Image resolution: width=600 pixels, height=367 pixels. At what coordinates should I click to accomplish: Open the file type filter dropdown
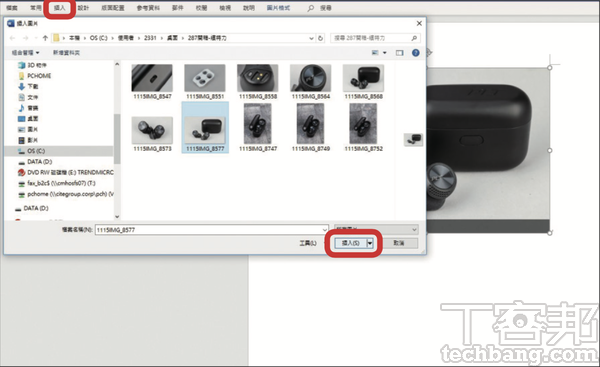[x=376, y=230]
